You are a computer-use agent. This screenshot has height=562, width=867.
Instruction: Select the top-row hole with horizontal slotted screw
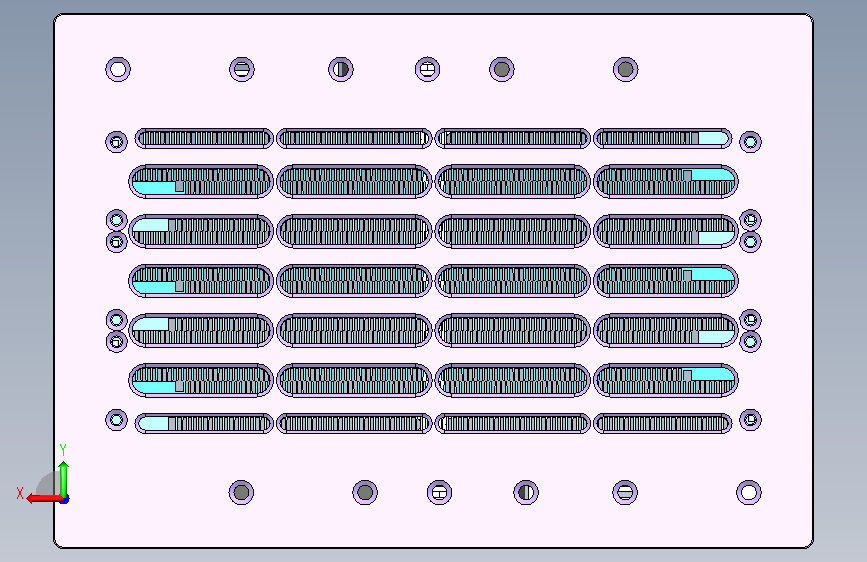pos(242,70)
